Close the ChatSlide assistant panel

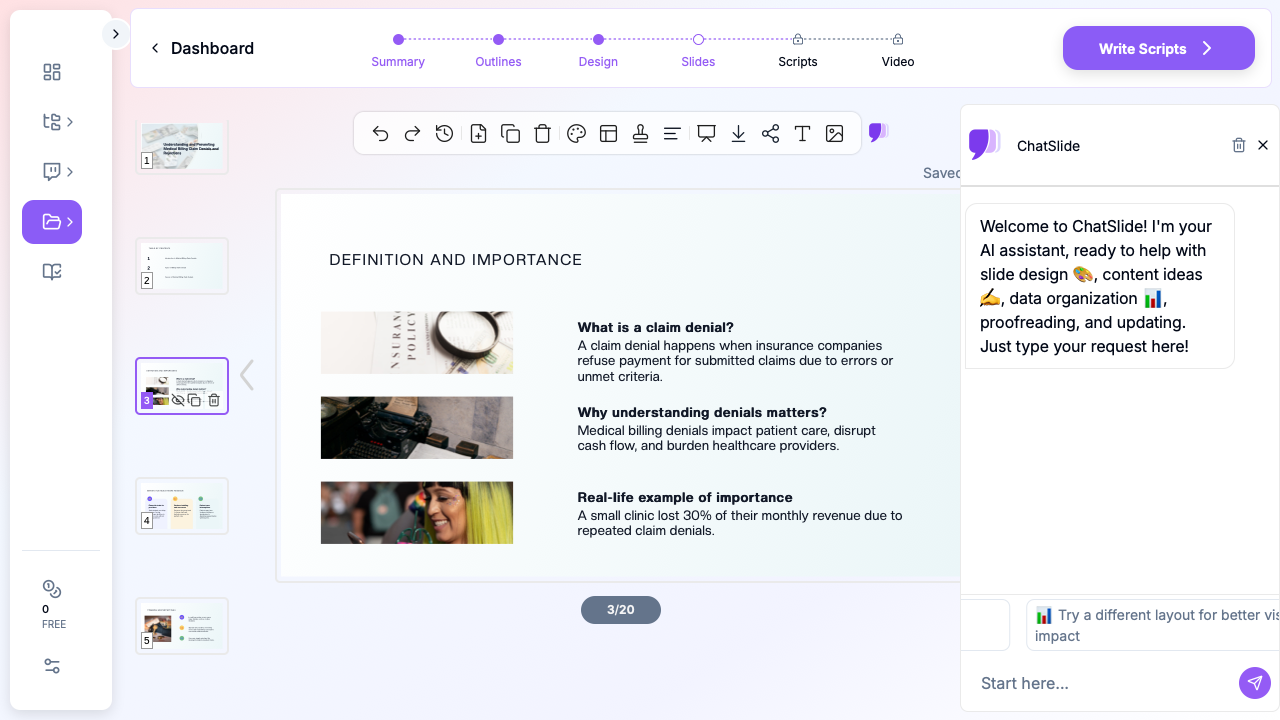click(x=1263, y=145)
